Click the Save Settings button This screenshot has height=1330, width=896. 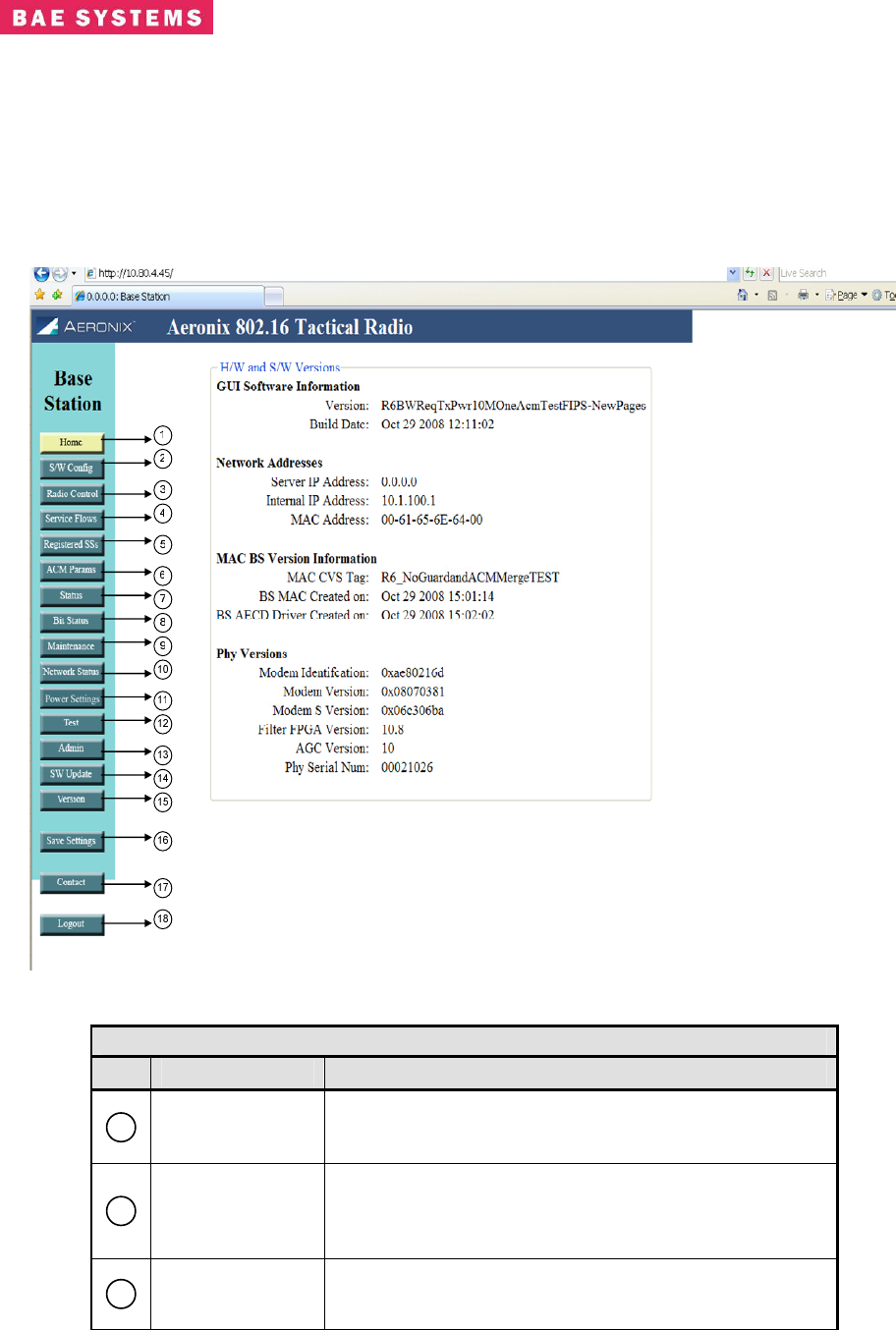coord(71,841)
